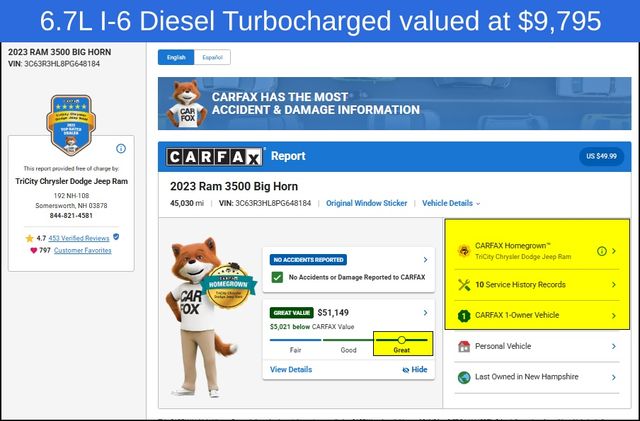This screenshot has height=421, width=640.
Task: Click the 45,030 mi mileage text
Action: 187,203
